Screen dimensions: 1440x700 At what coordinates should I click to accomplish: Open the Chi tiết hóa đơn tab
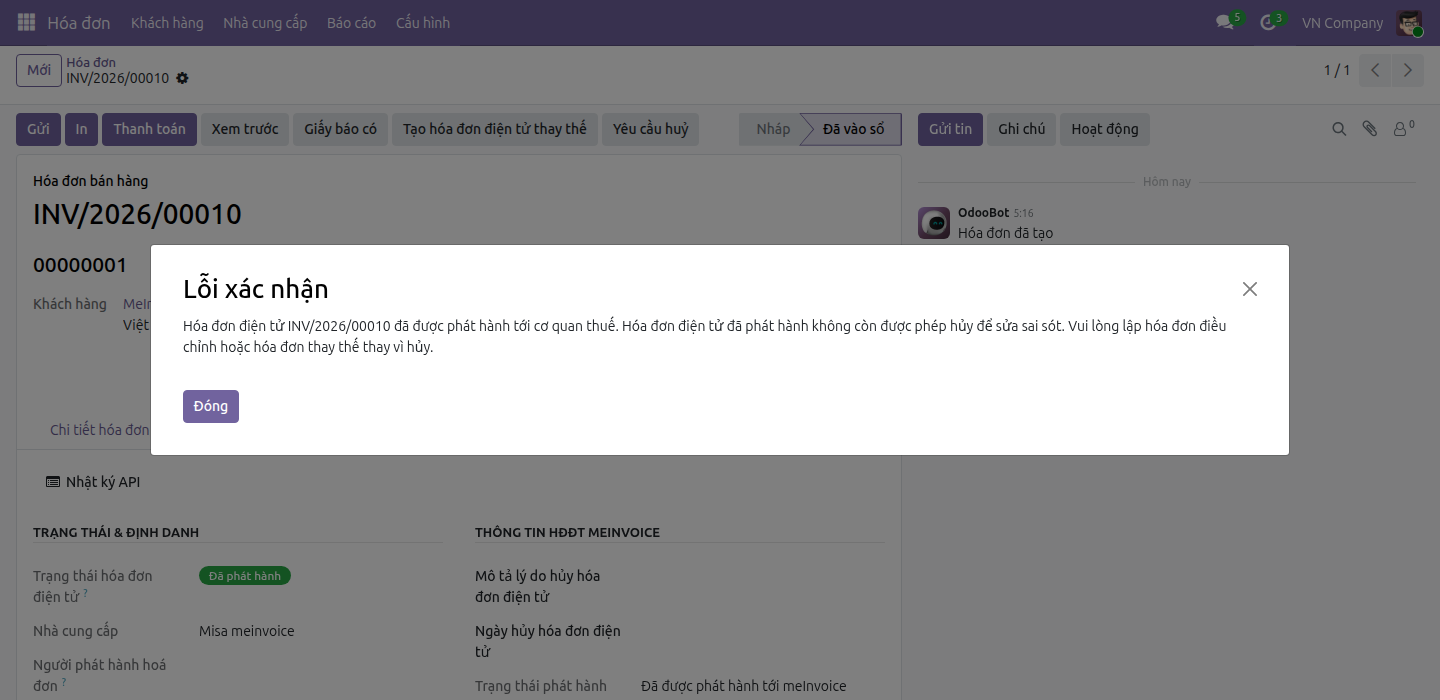(x=100, y=430)
